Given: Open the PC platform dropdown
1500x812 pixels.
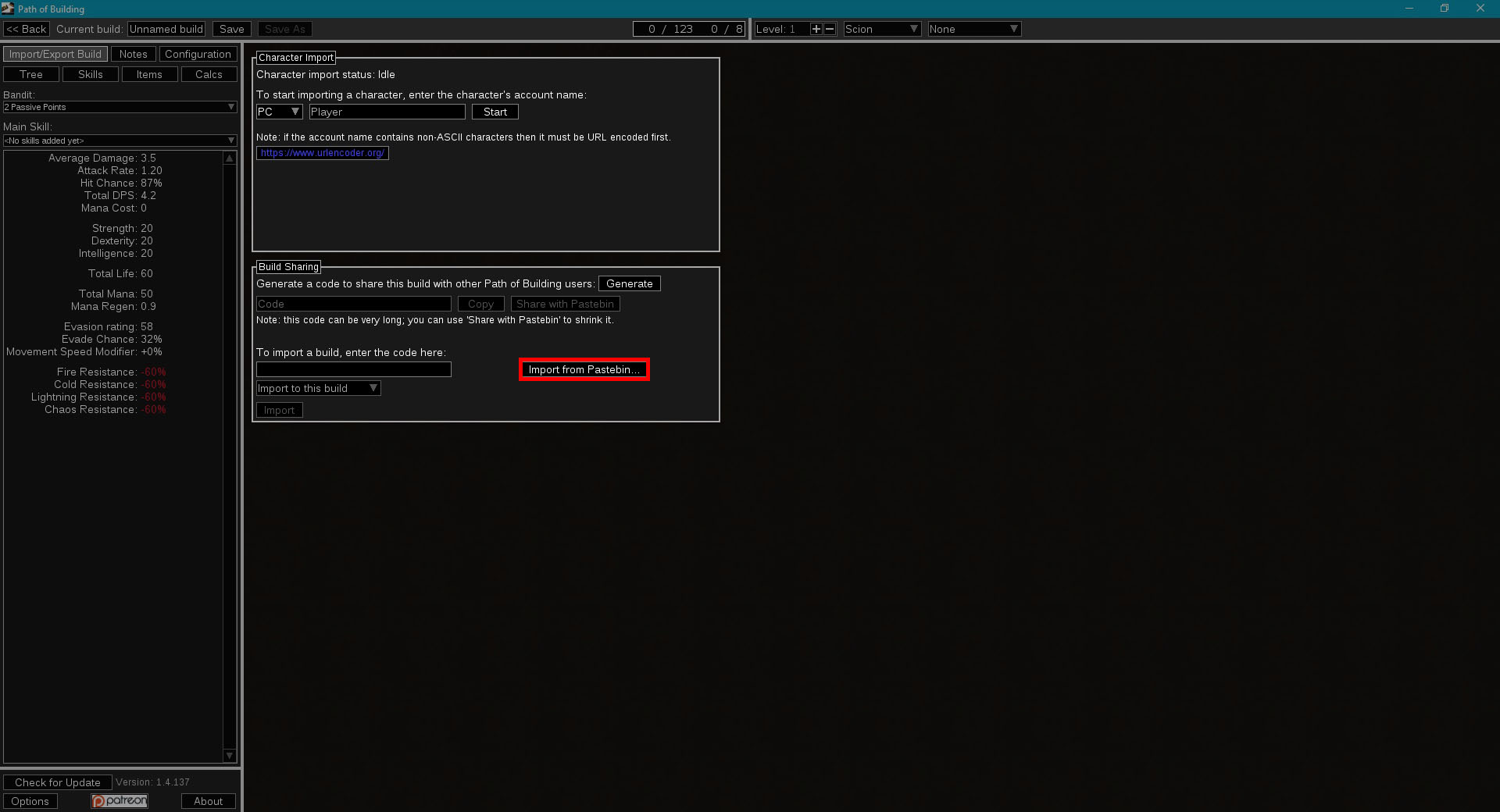Looking at the screenshot, I should (x=279, y=112).
